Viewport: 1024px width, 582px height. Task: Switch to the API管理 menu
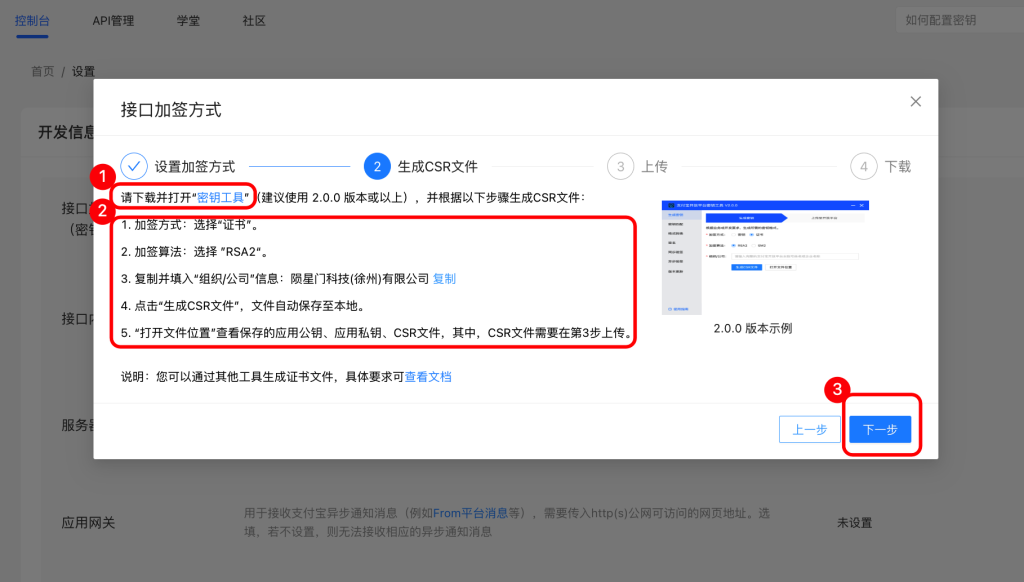pyautogui.click(x=113, y=20)
